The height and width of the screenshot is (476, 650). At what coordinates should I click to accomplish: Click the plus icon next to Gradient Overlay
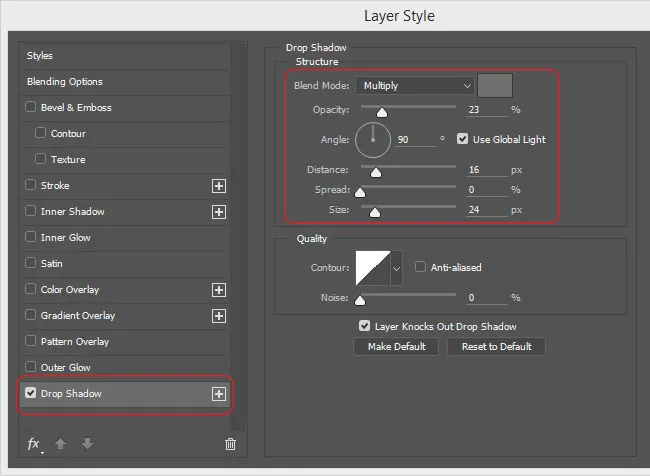click(219, 316)
